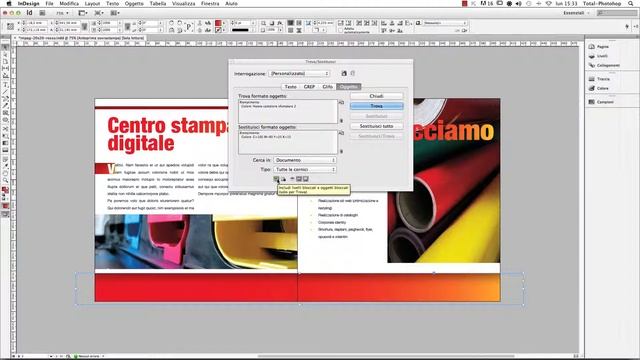Viewport: 640px width, 360px height.
Task: Click the stroke swatch in control bar
Action: tap(218, 30)
